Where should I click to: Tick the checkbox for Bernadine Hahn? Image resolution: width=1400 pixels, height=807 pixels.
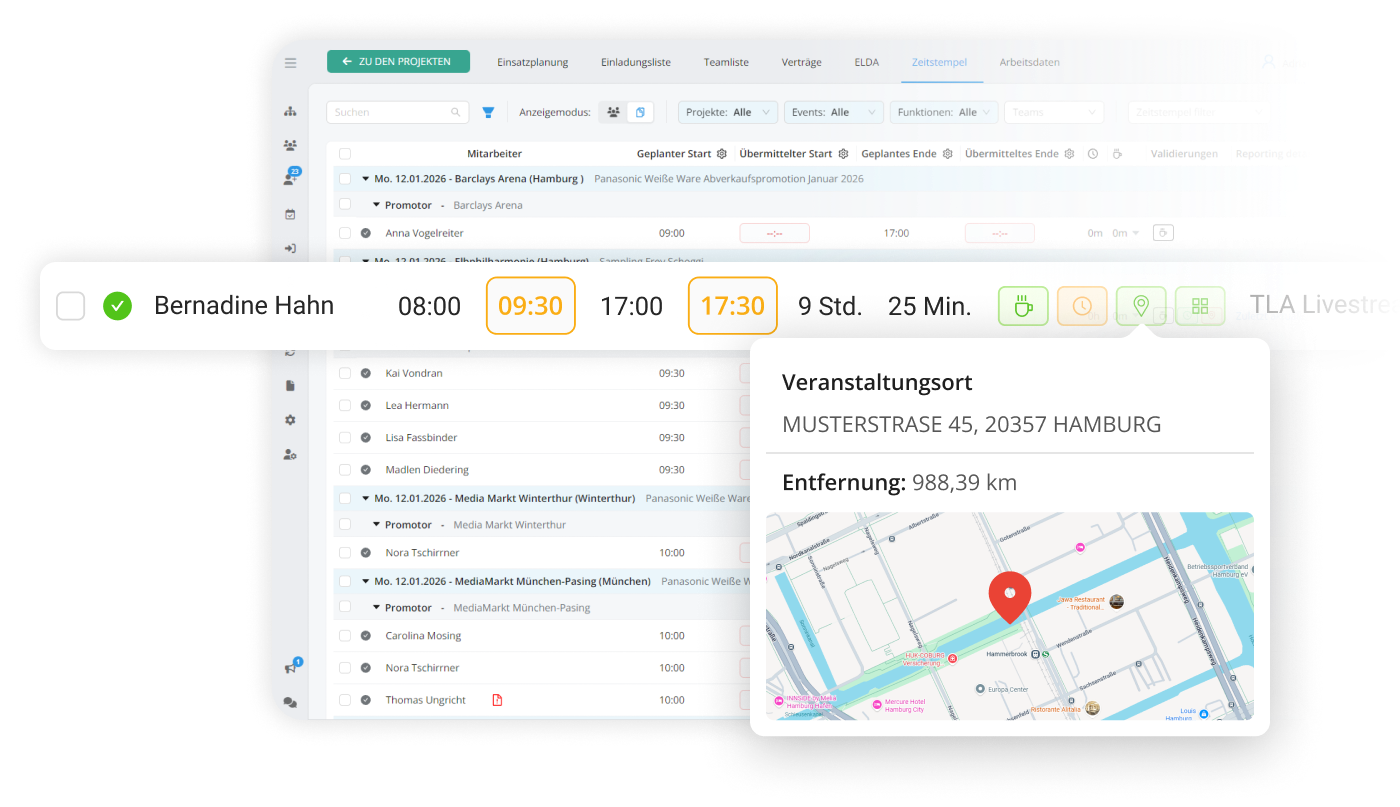70,306
